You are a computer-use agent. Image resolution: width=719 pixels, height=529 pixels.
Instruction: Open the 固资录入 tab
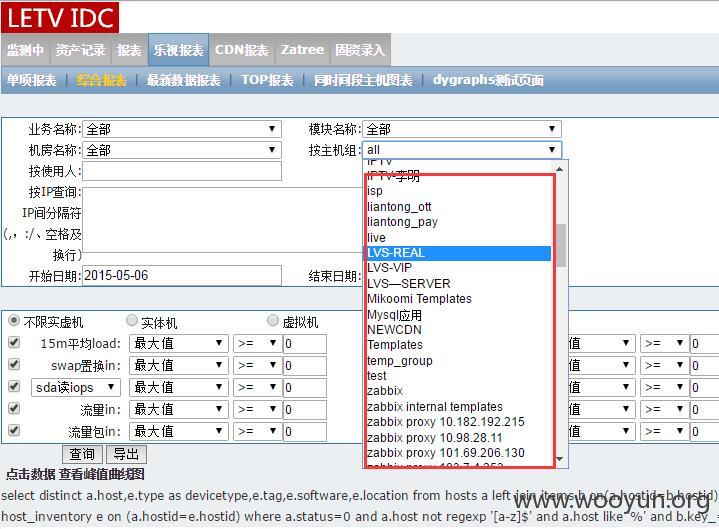click(360, 50)
